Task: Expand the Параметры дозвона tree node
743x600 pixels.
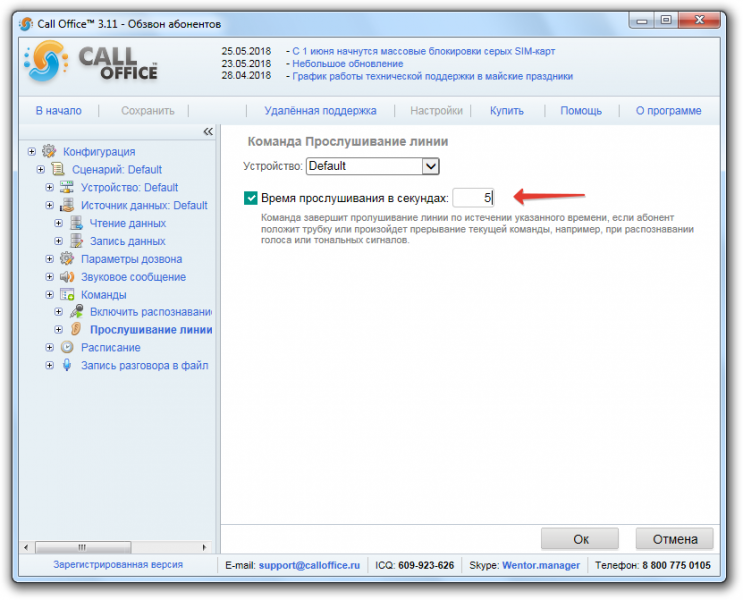Action: pos(49,259)
